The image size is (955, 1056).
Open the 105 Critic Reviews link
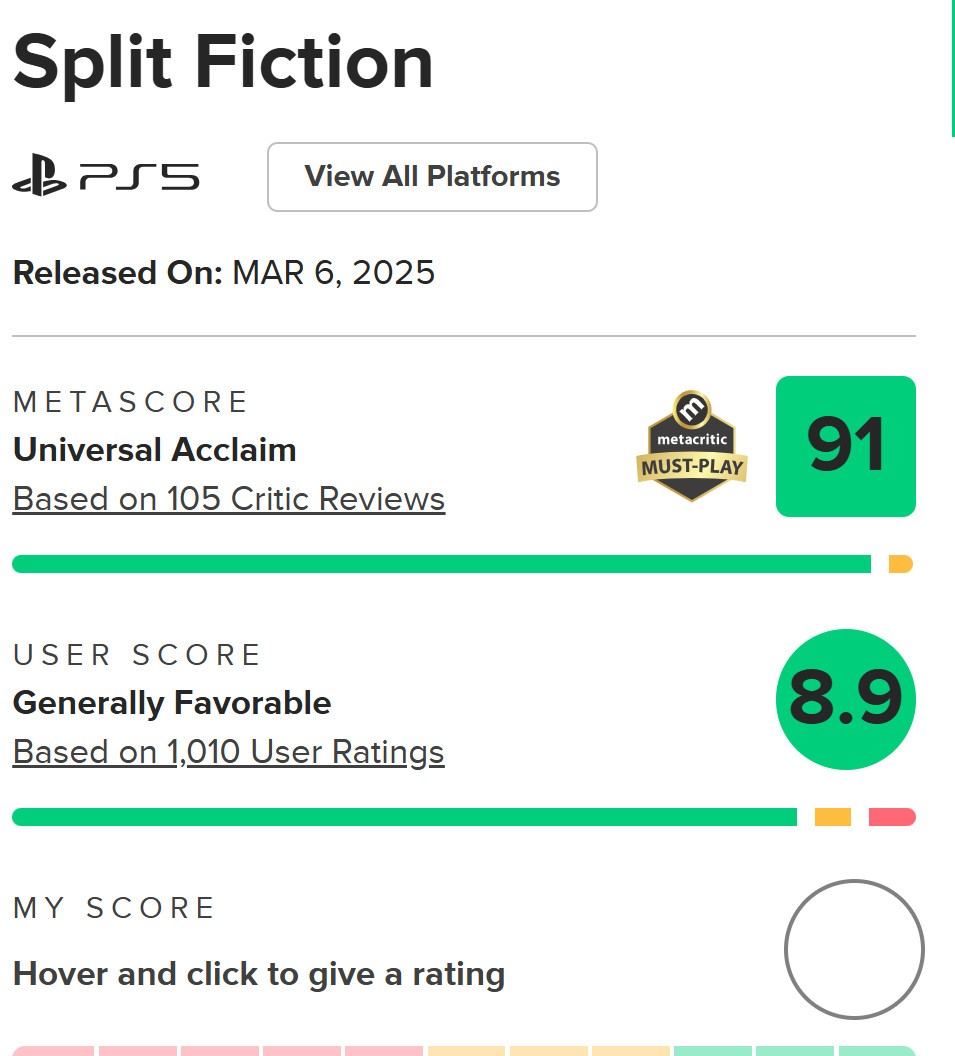click(x=229, y=498)
